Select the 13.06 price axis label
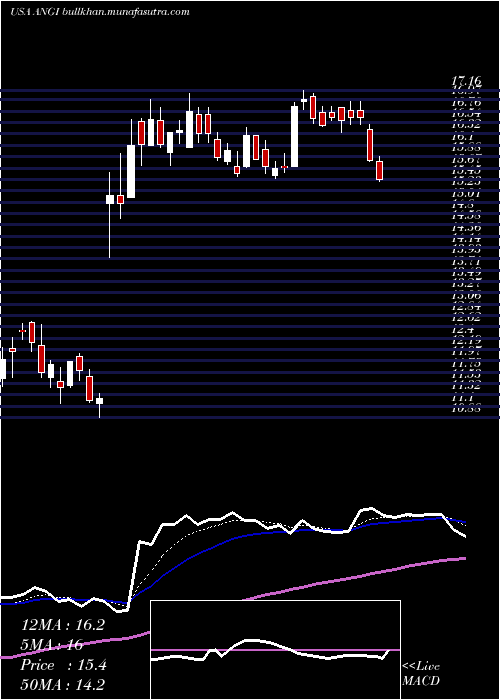This screenshot has height=700, width=500. pyautogui.click(x=466, y=296)
